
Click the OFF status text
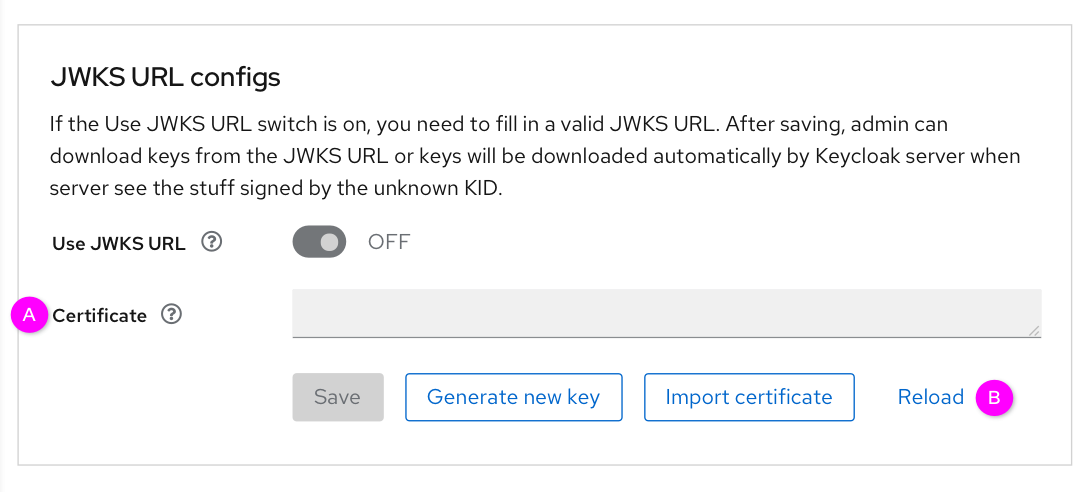tap(389, 242)
